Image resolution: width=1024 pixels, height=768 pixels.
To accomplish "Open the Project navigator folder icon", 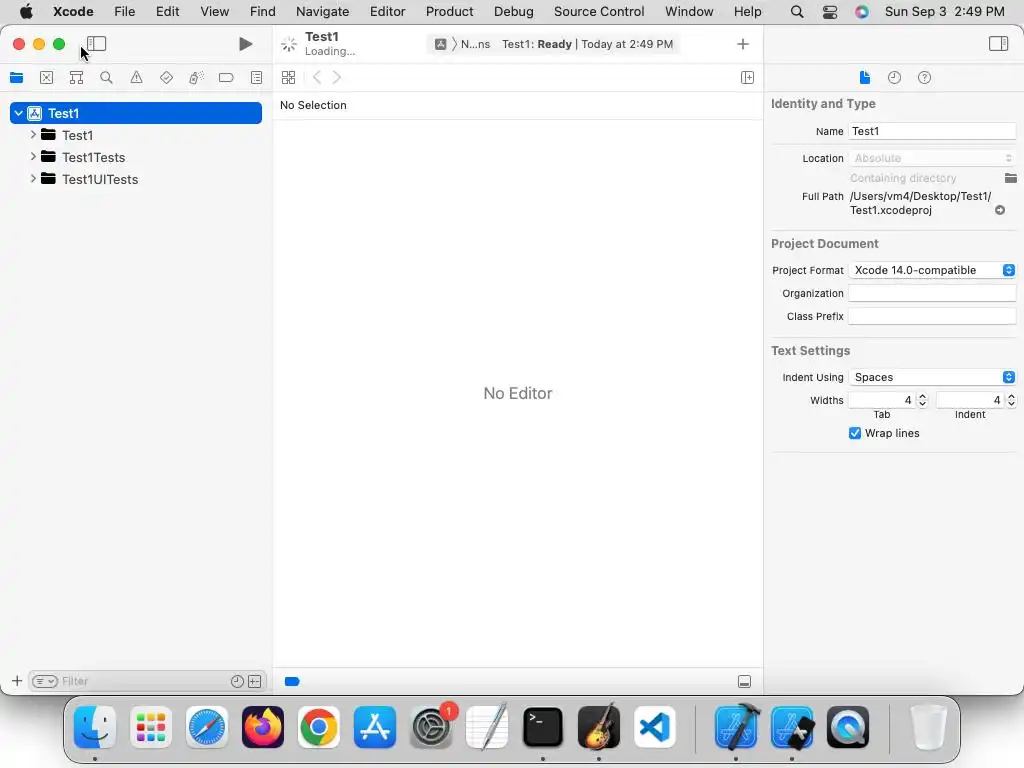I will [x=17, y=78].
